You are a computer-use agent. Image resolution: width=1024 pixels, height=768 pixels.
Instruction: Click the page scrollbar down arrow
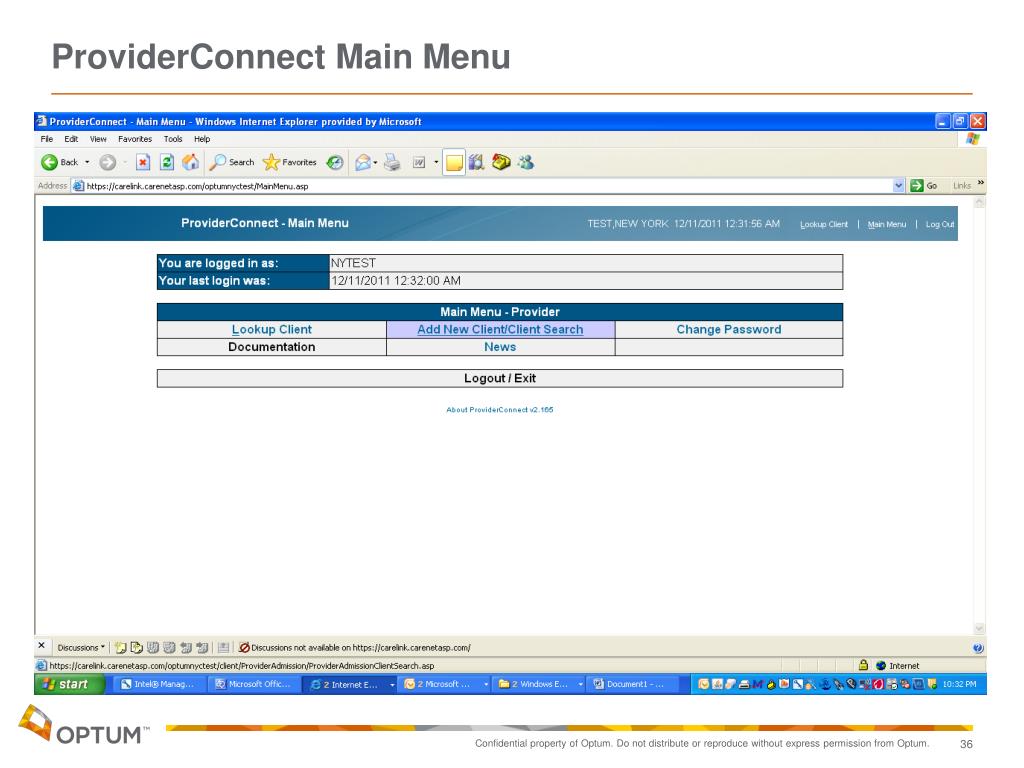[979, 628]
